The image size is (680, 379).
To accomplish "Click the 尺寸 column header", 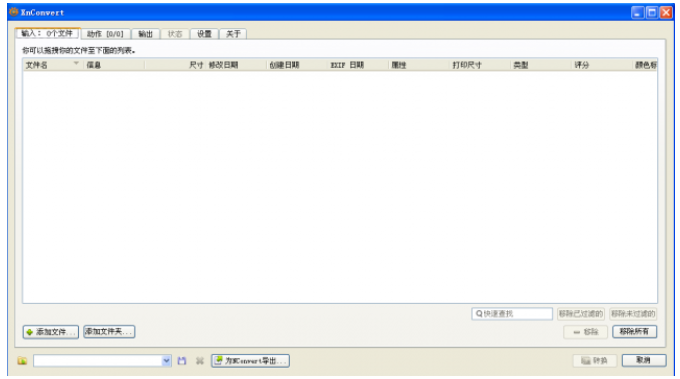I will (x=175, y=65).
